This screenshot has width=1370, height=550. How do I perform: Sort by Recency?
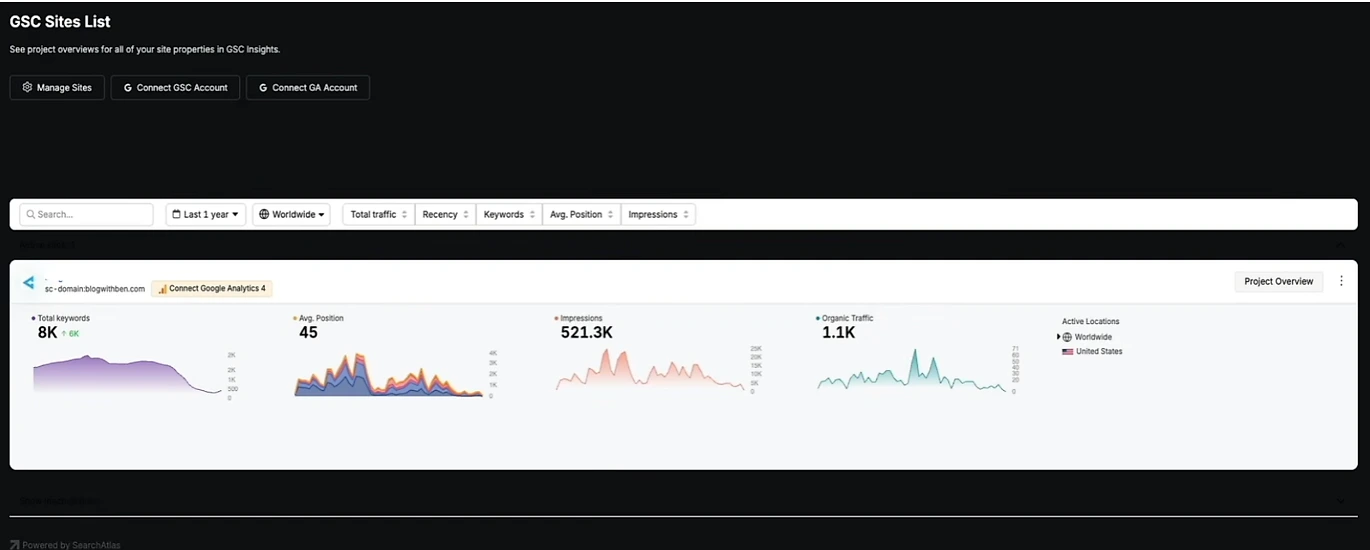tap(444, 215)
